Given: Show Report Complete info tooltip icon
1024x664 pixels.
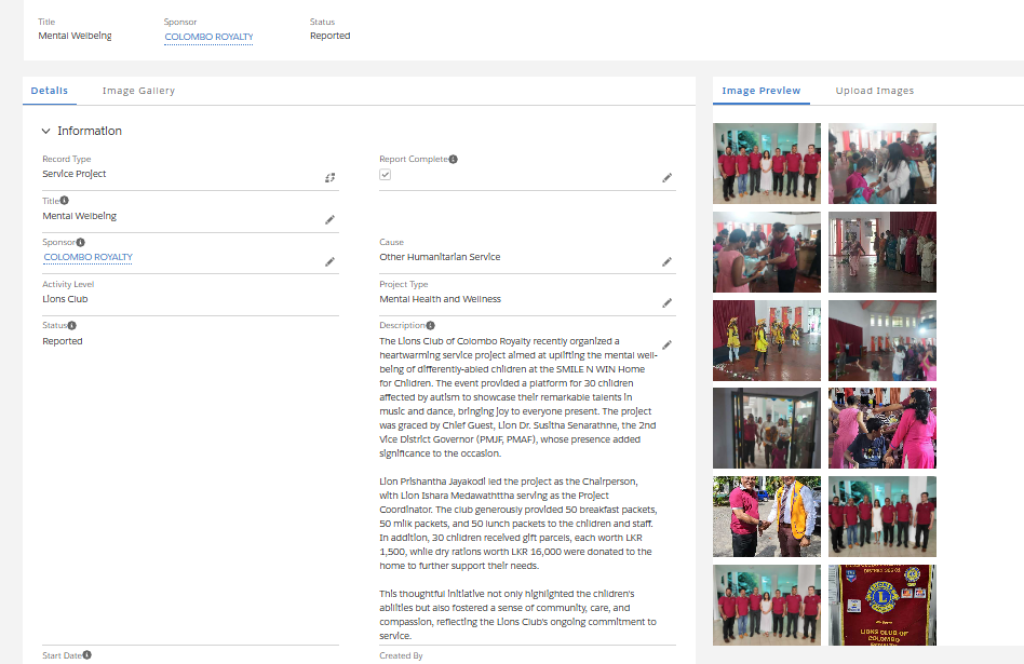Looking at the screenshot, I should pyautogui.click(x=453, y=159).
